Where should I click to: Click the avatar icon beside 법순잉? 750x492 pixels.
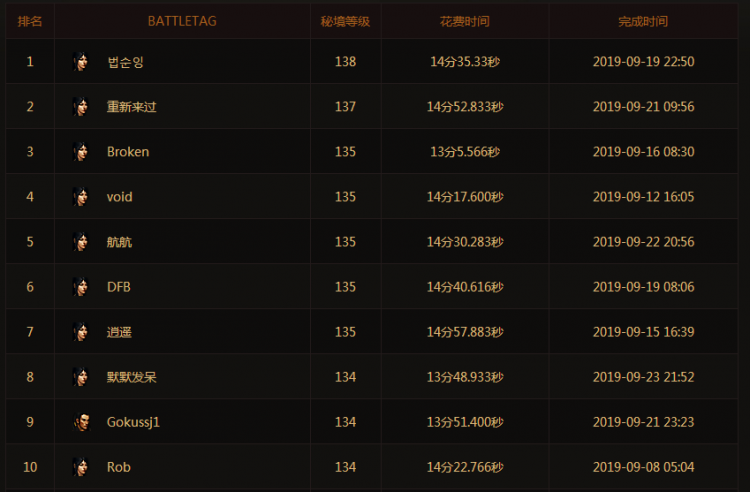[81, 62]
